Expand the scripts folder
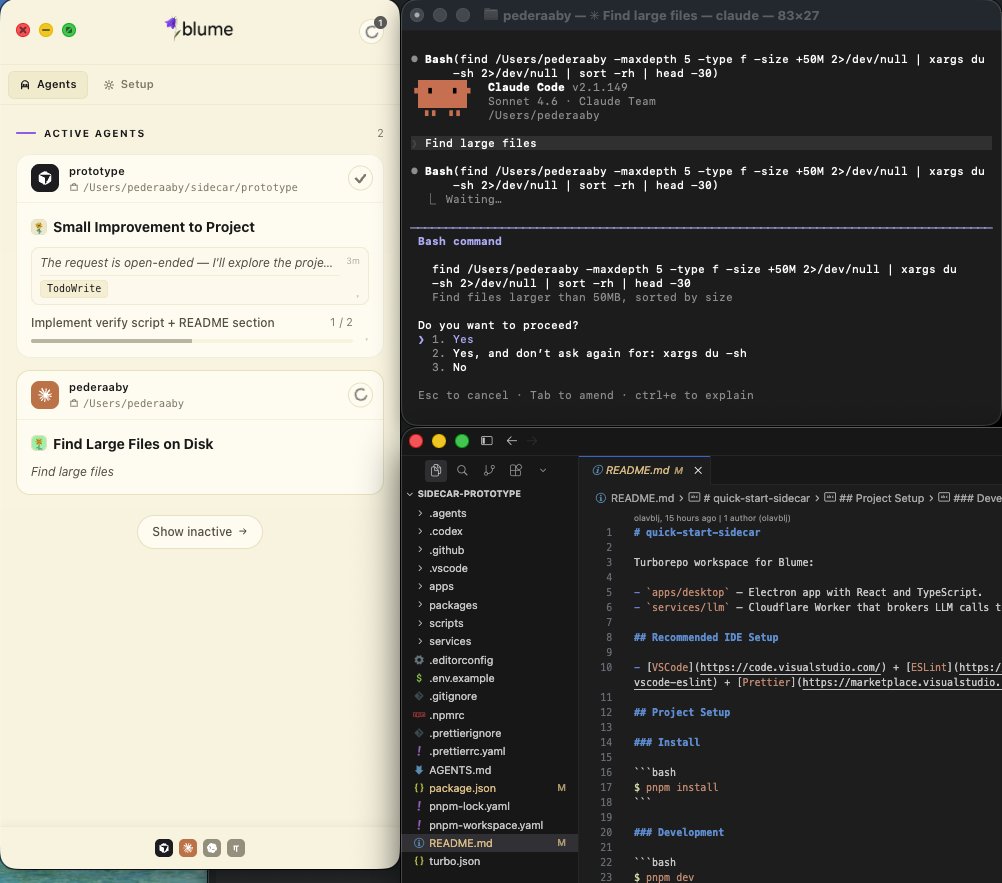The image size is (1002, 883). click(446, 623)
